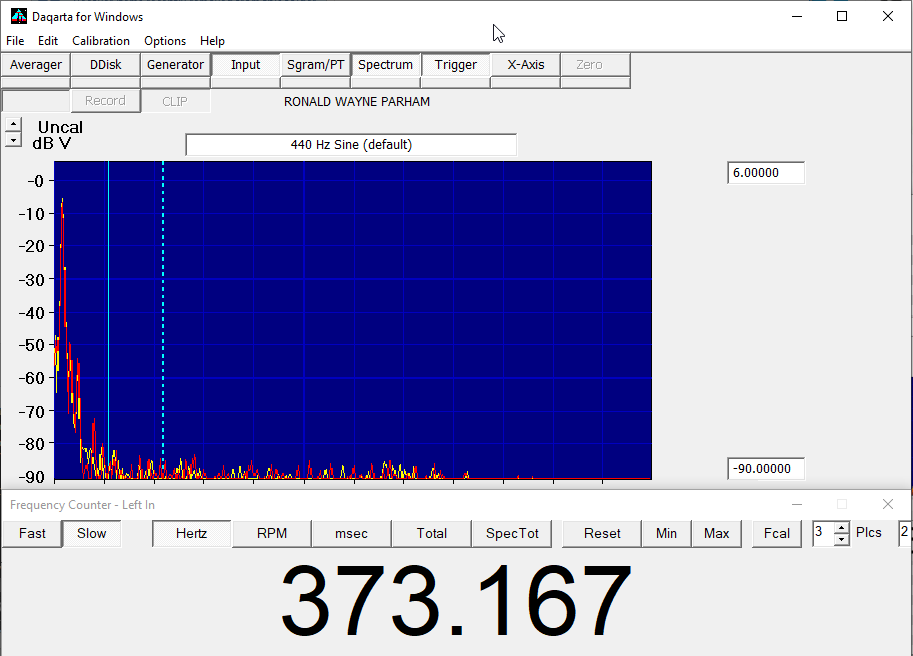Image resolution: width=913 pixels, height=656 pixels.
Task: Open the File menu
Action: [x=15, y=41]
